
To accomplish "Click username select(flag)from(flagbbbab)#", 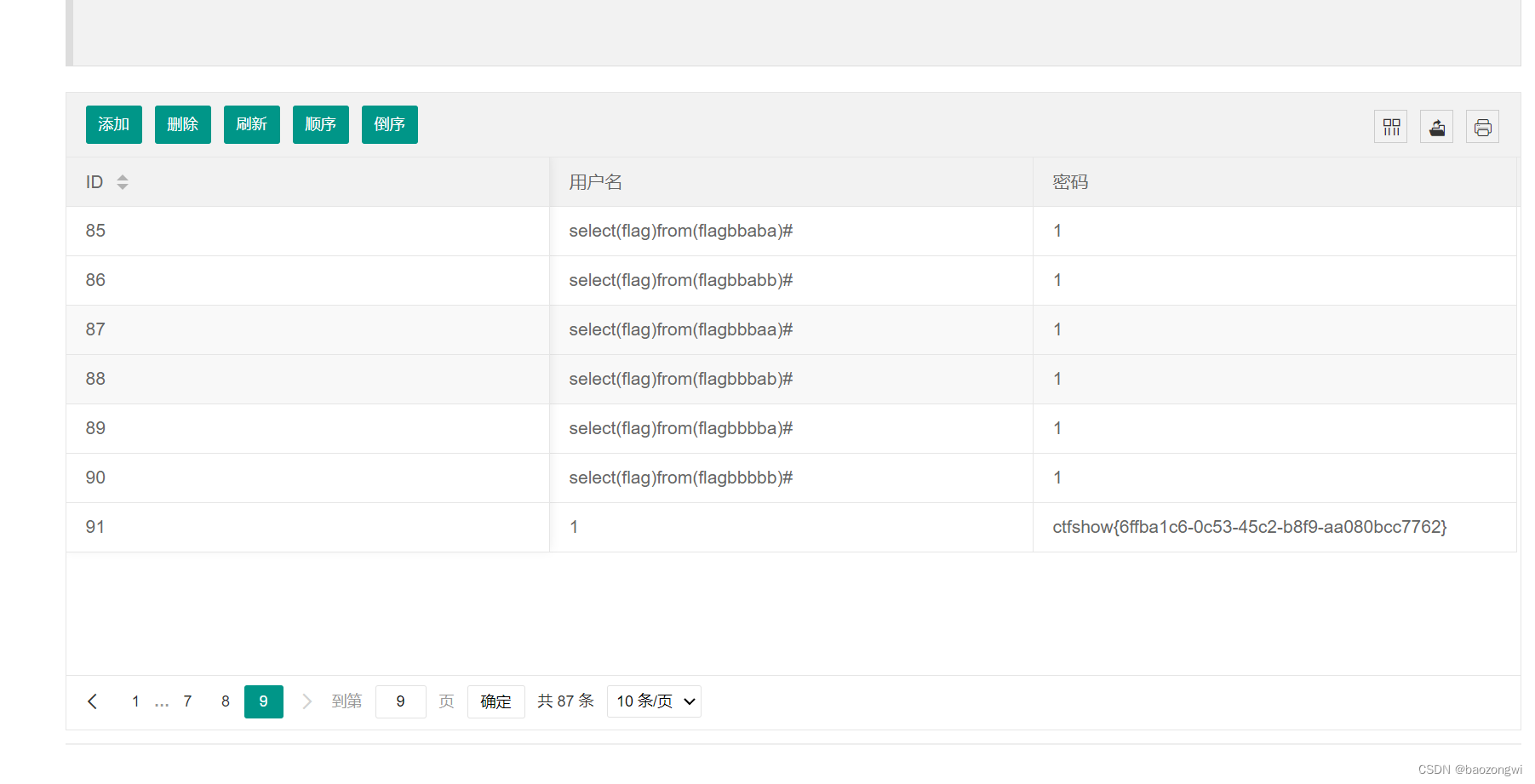I will (681, 380).
